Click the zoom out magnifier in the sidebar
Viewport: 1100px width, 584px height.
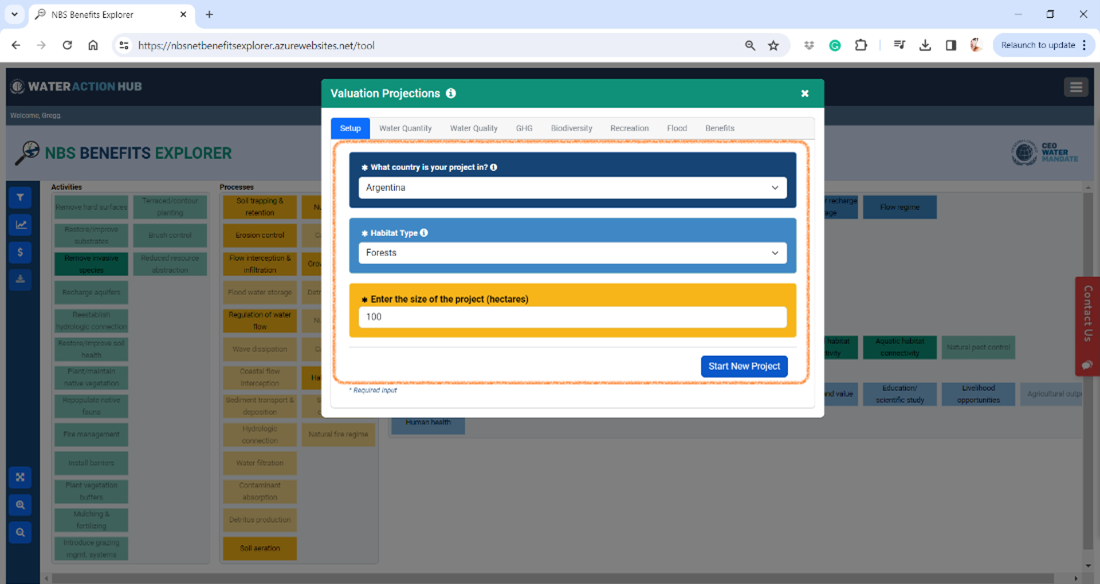pyautogui.click(x=20, y=533)
